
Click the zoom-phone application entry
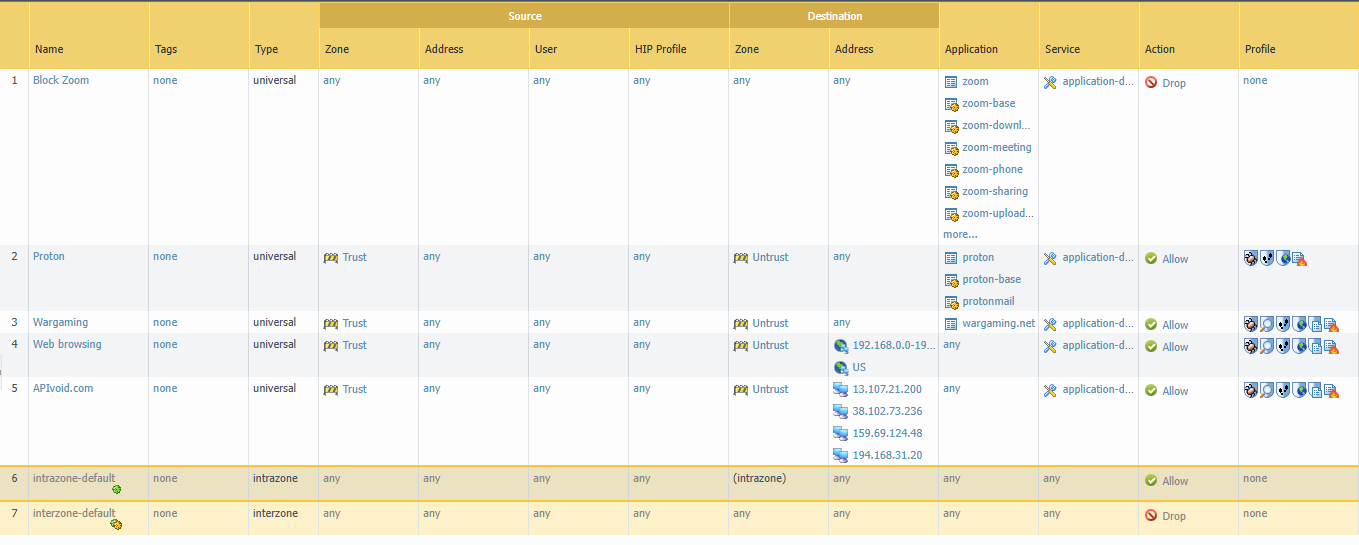(x=992, y=169)
